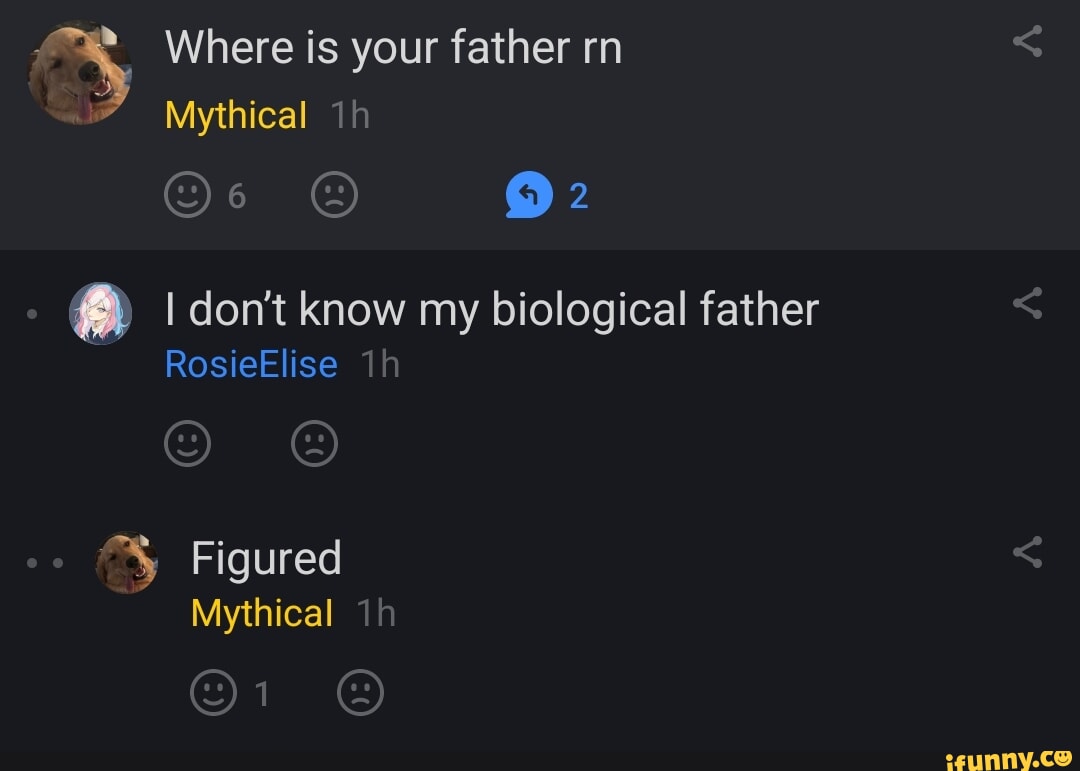Open the username Mythical

pyautogui.click(x=236, y=115)
